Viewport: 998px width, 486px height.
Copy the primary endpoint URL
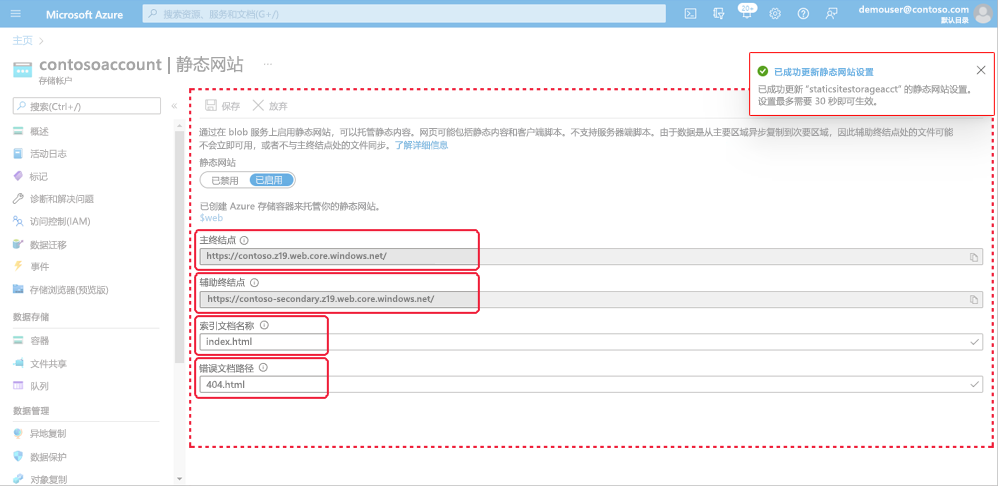click(x=973, y=257)
